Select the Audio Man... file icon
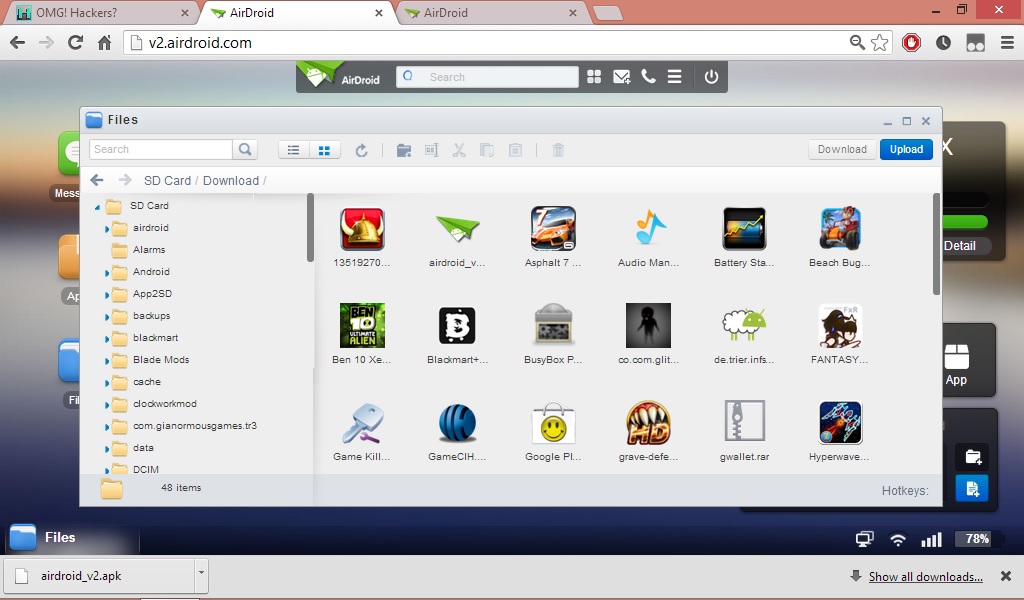 pos(648,229)
